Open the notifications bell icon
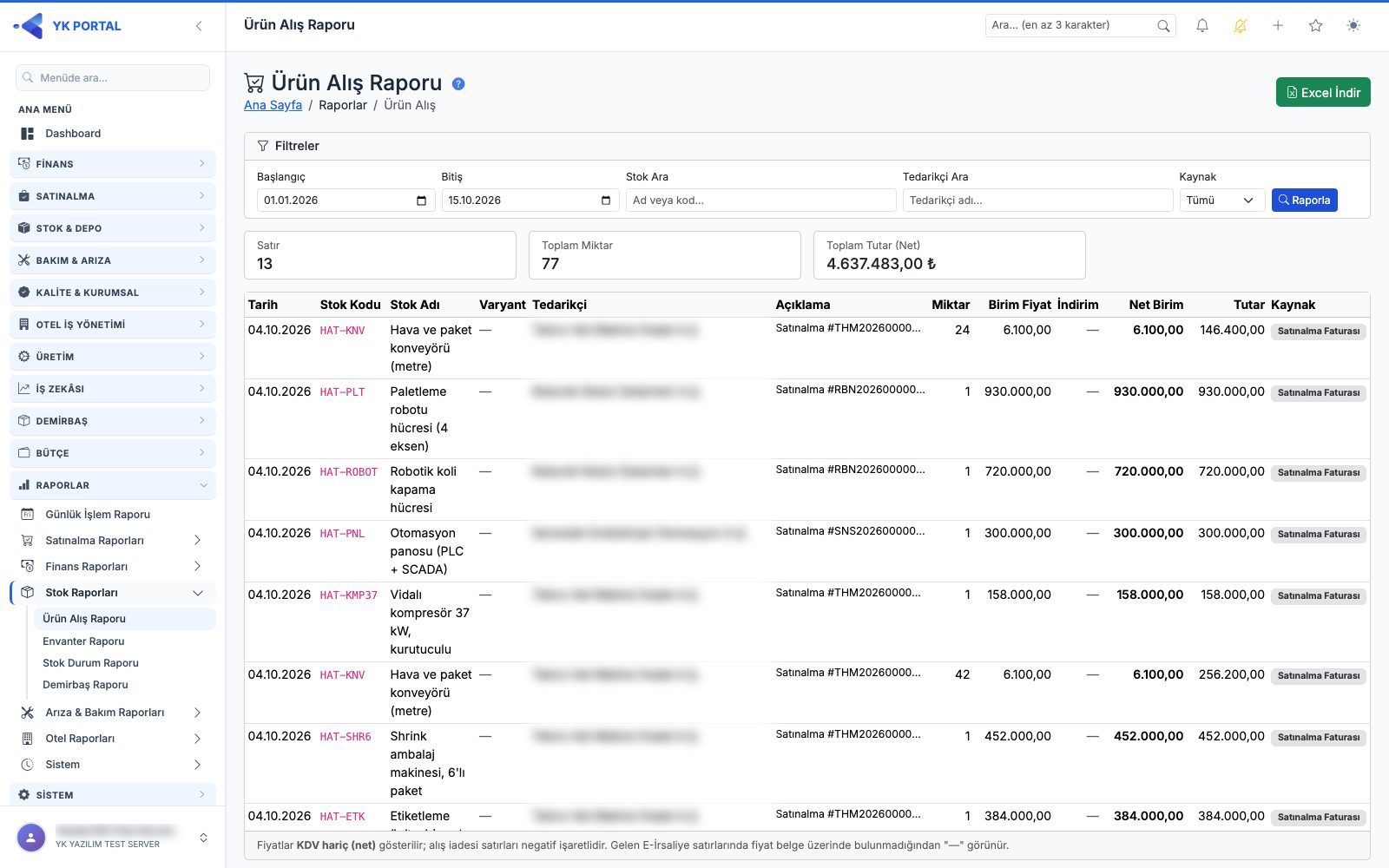 pos(1202,26)
